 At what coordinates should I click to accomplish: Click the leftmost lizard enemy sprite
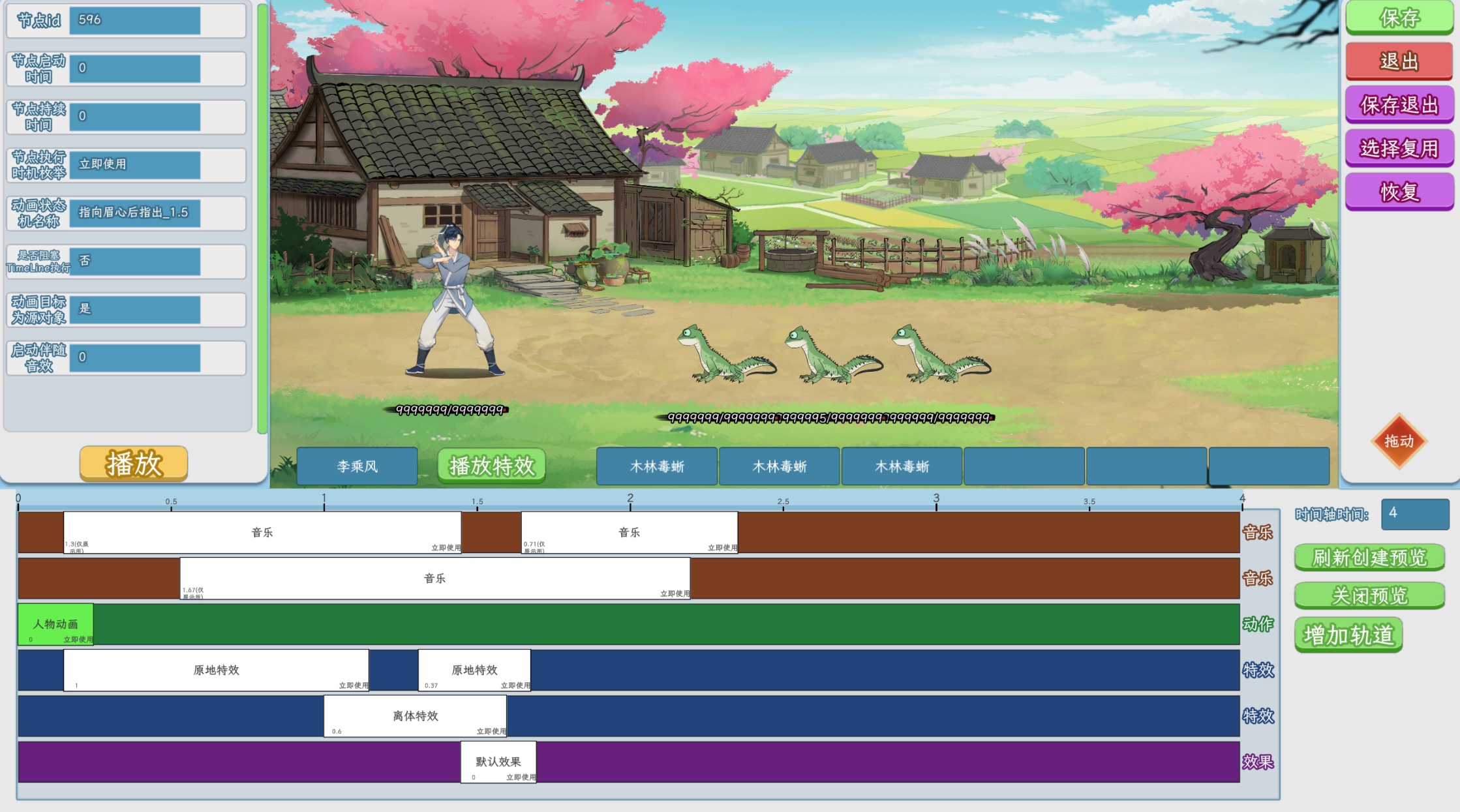click(x=726, y=353)
